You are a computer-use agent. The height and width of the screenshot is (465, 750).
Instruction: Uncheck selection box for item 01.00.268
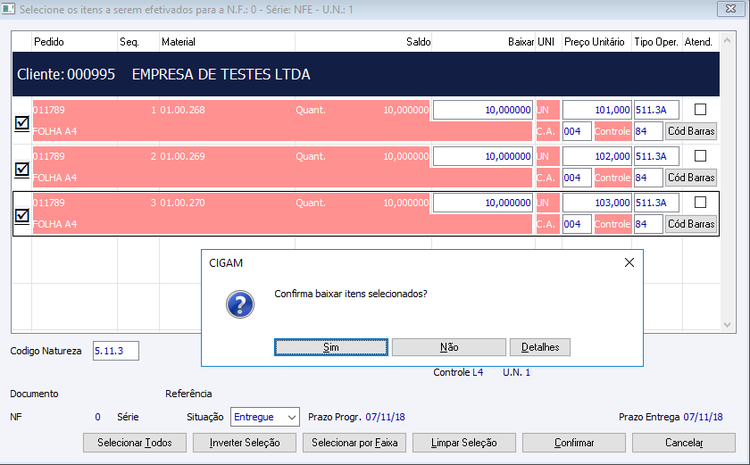point(22,123)
